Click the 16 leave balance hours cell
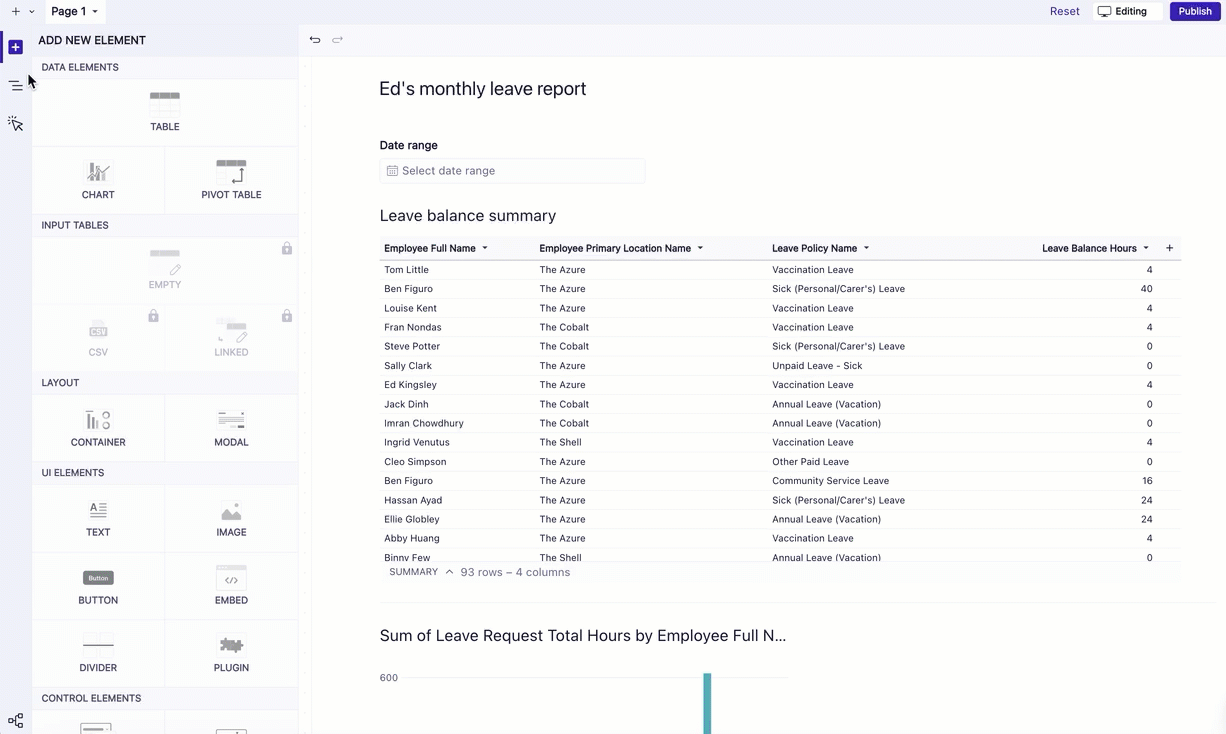1226x734 pixels. [x=1147, y=481]
